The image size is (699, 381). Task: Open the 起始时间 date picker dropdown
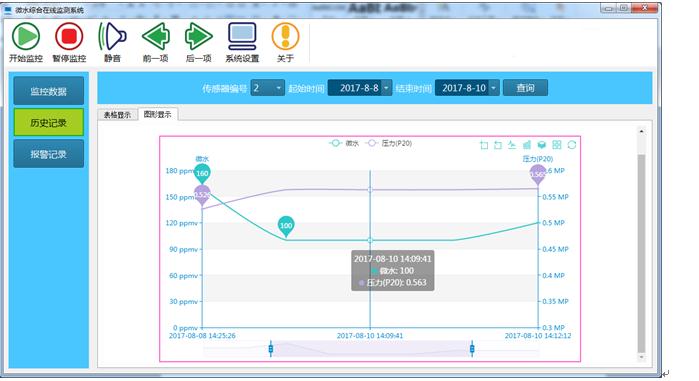[x=387, y=88]
